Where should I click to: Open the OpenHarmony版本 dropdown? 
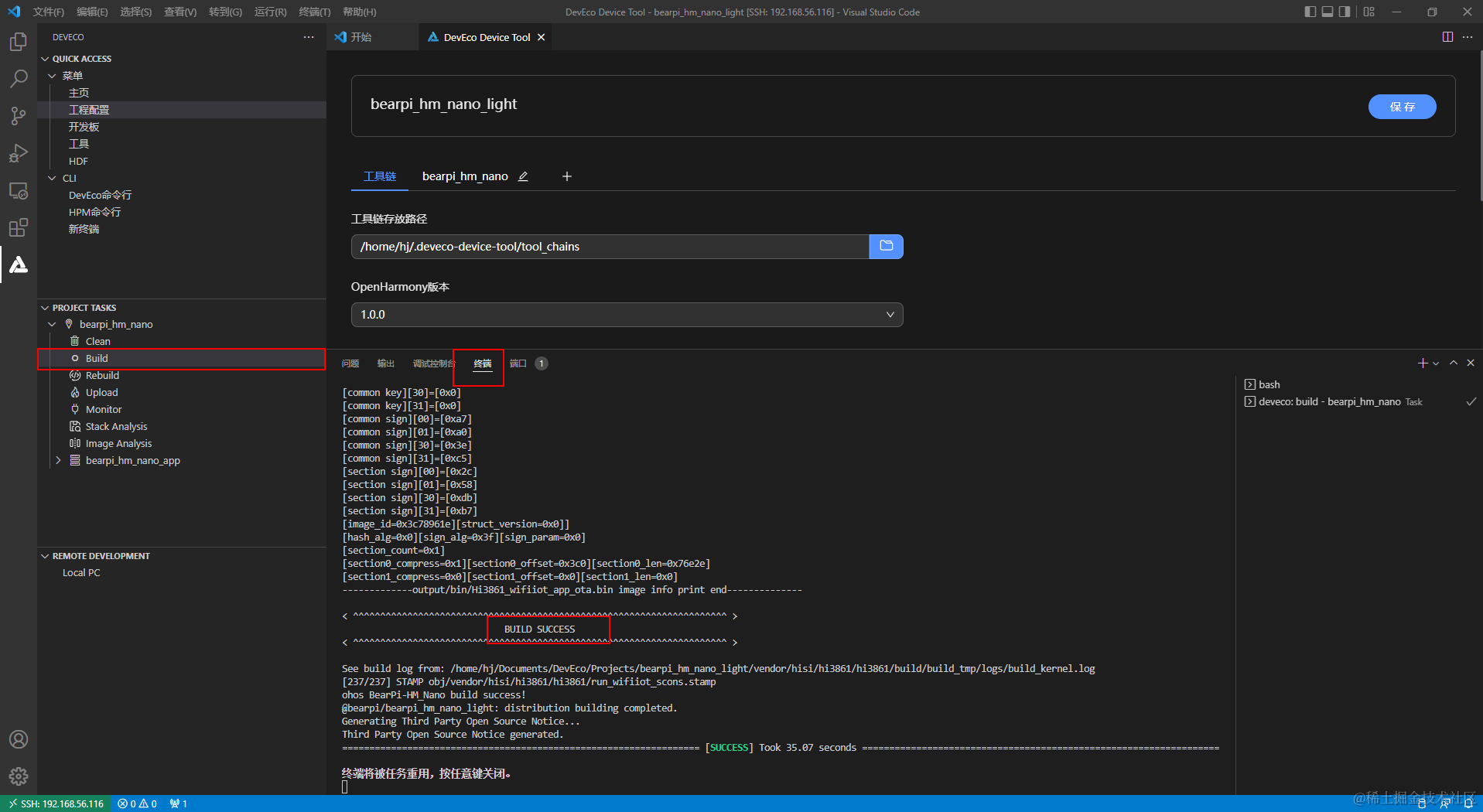[x=627, y=315]
